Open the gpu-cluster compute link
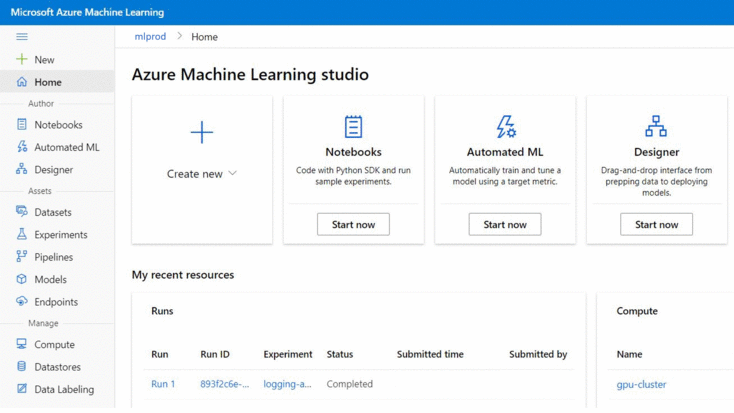The image size is (734, 413). (x=641, y=384)
